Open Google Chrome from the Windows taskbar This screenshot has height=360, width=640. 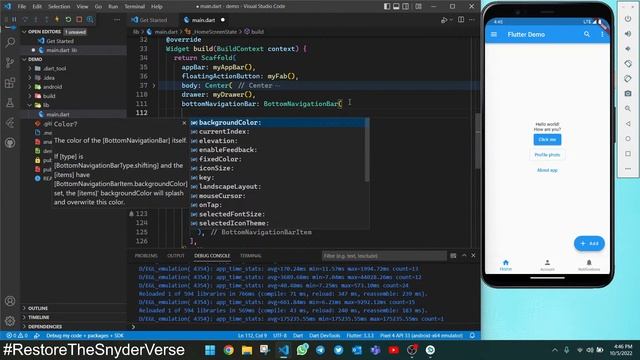click(x=229, y=350)
